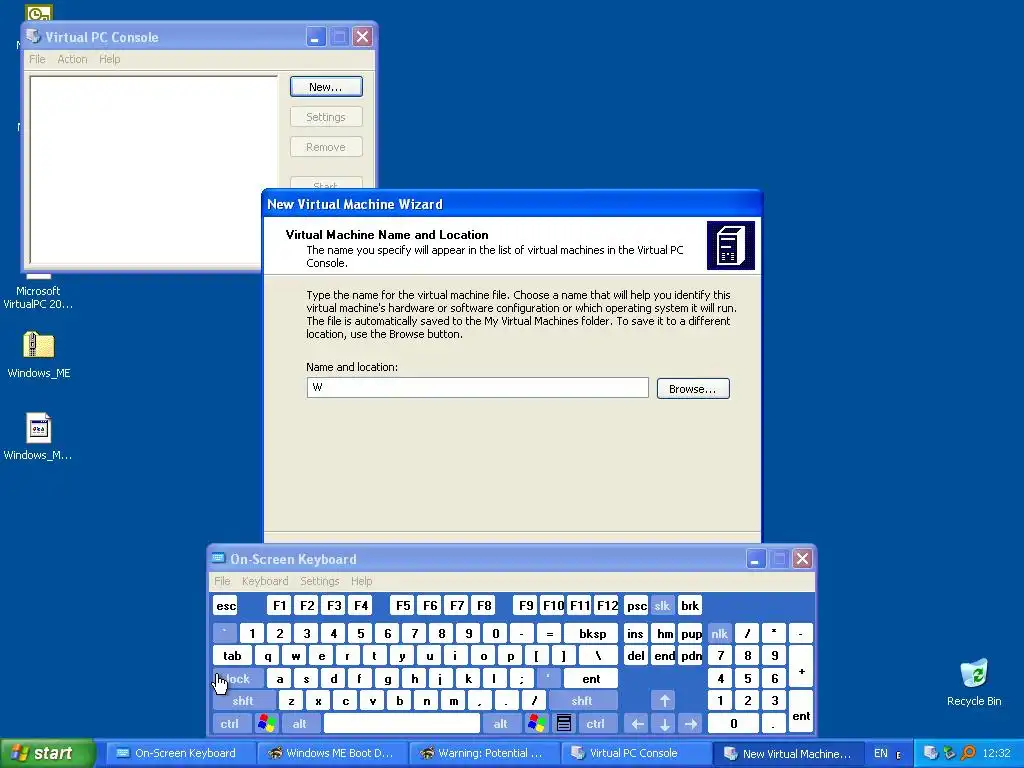
Task: Click the hm home key
Action: tap(665, 633)
